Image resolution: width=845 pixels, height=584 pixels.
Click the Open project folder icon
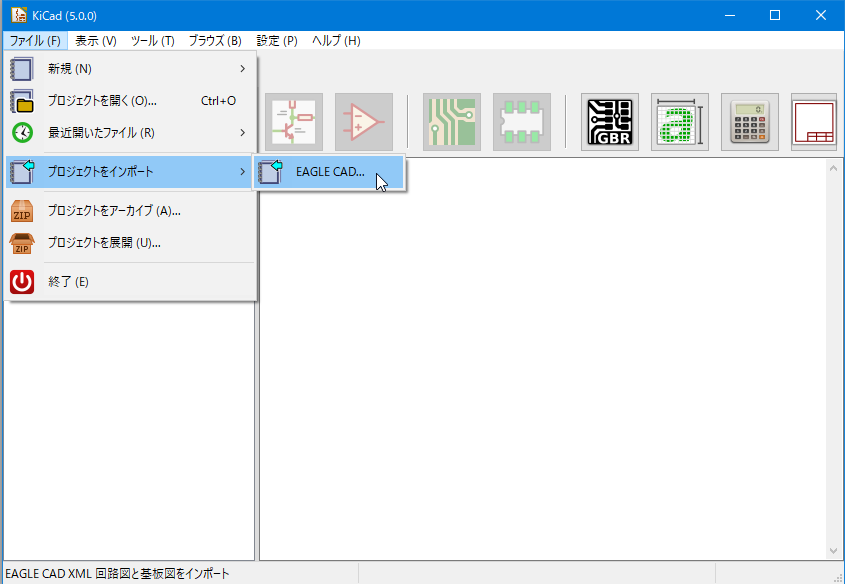coord(22,101)
